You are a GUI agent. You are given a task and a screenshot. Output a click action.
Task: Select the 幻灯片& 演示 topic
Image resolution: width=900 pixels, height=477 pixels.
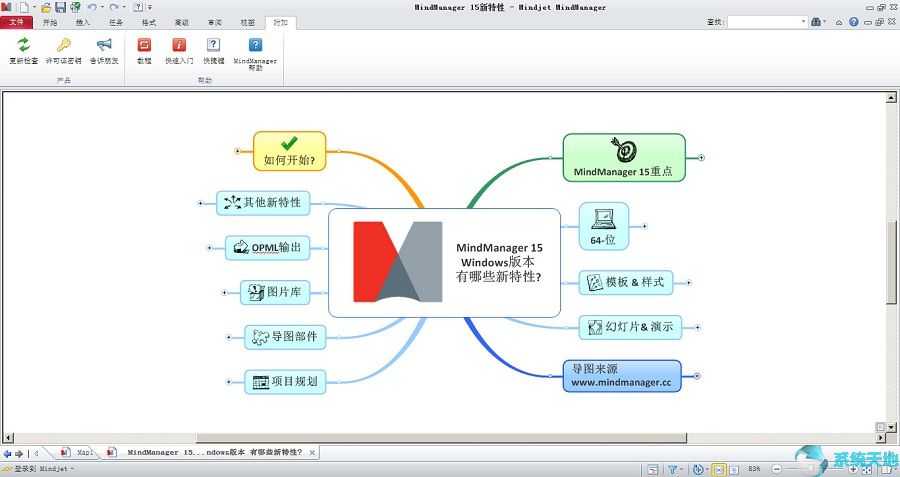(x=630, y=327)
